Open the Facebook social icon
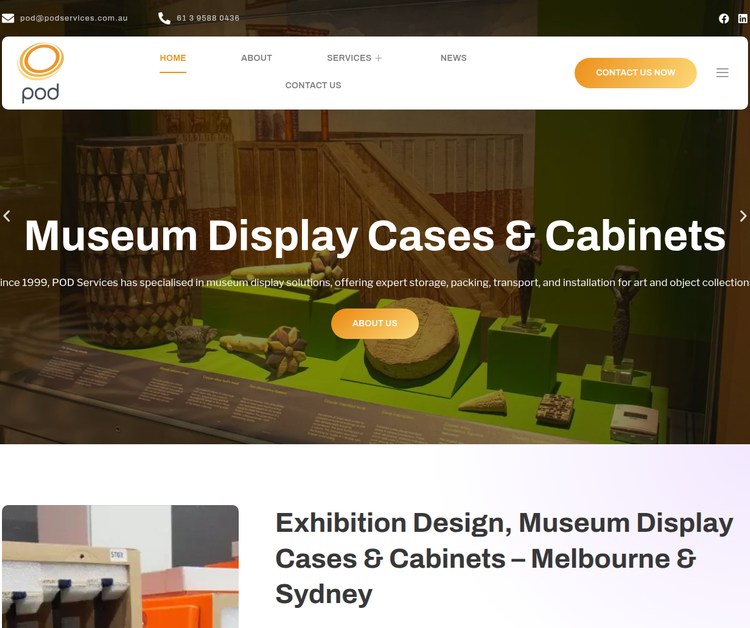750x628 pixels. point(724,19)
